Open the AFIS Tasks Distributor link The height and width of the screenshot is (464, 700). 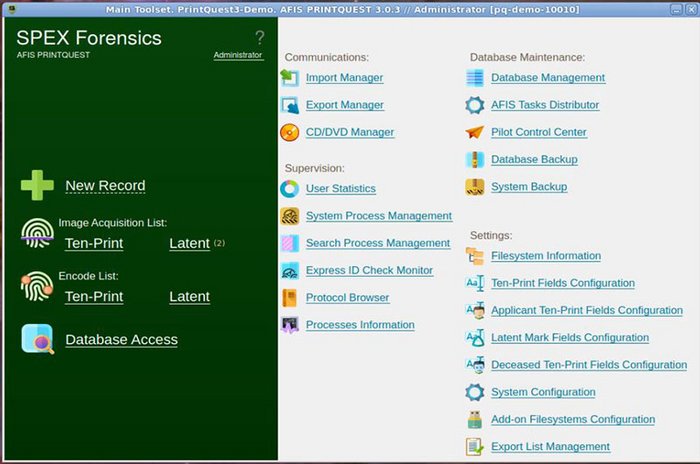click(x=545, y=105)
